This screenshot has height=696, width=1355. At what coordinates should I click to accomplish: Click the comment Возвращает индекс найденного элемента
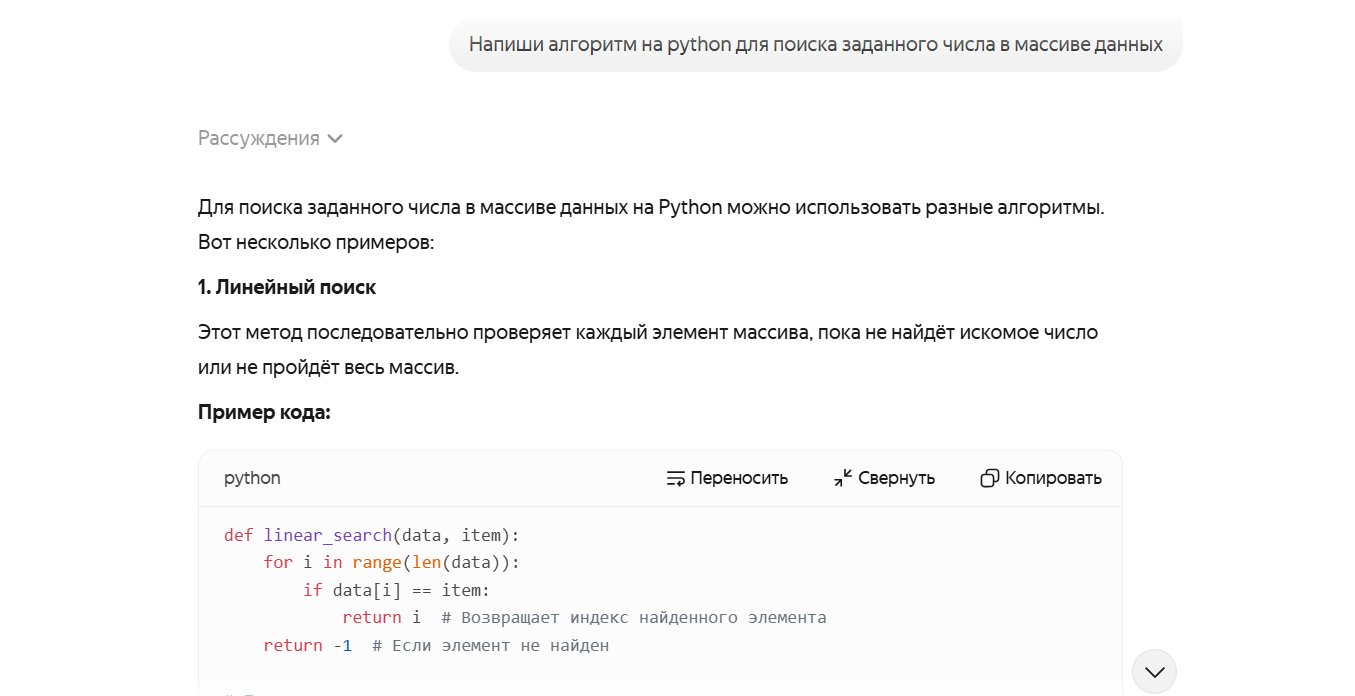pyautogui.click(x=634, y=617)
